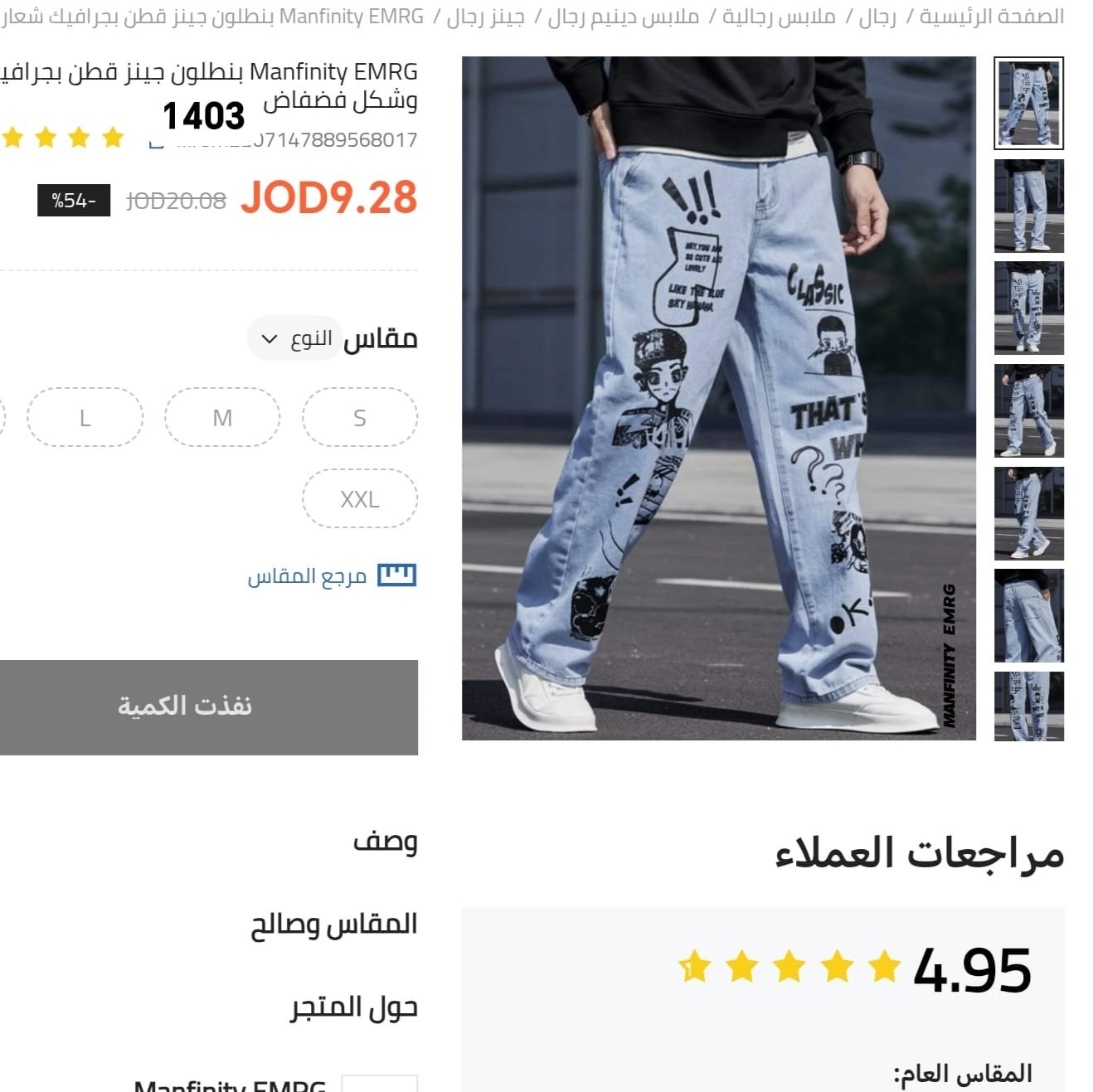Click the -54% discount badge
Image resolution: width=1093 pixels, height=1092 pixels.
pos(74,201)
